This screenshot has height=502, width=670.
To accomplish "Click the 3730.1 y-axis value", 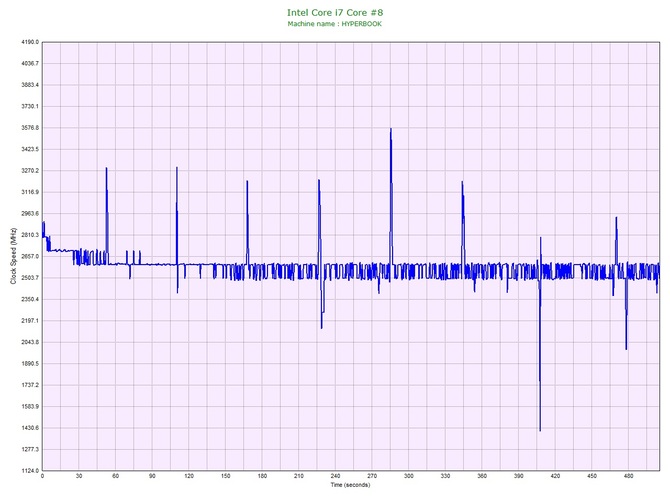I will [x=30, y=106].
